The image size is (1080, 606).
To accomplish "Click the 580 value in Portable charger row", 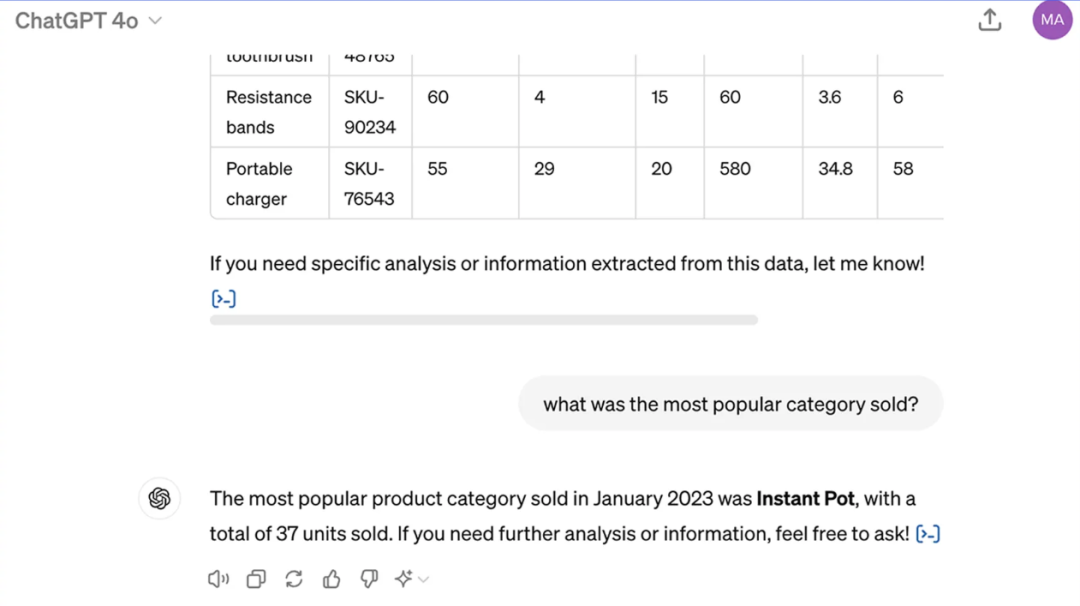I will click(x=735, y=169).
